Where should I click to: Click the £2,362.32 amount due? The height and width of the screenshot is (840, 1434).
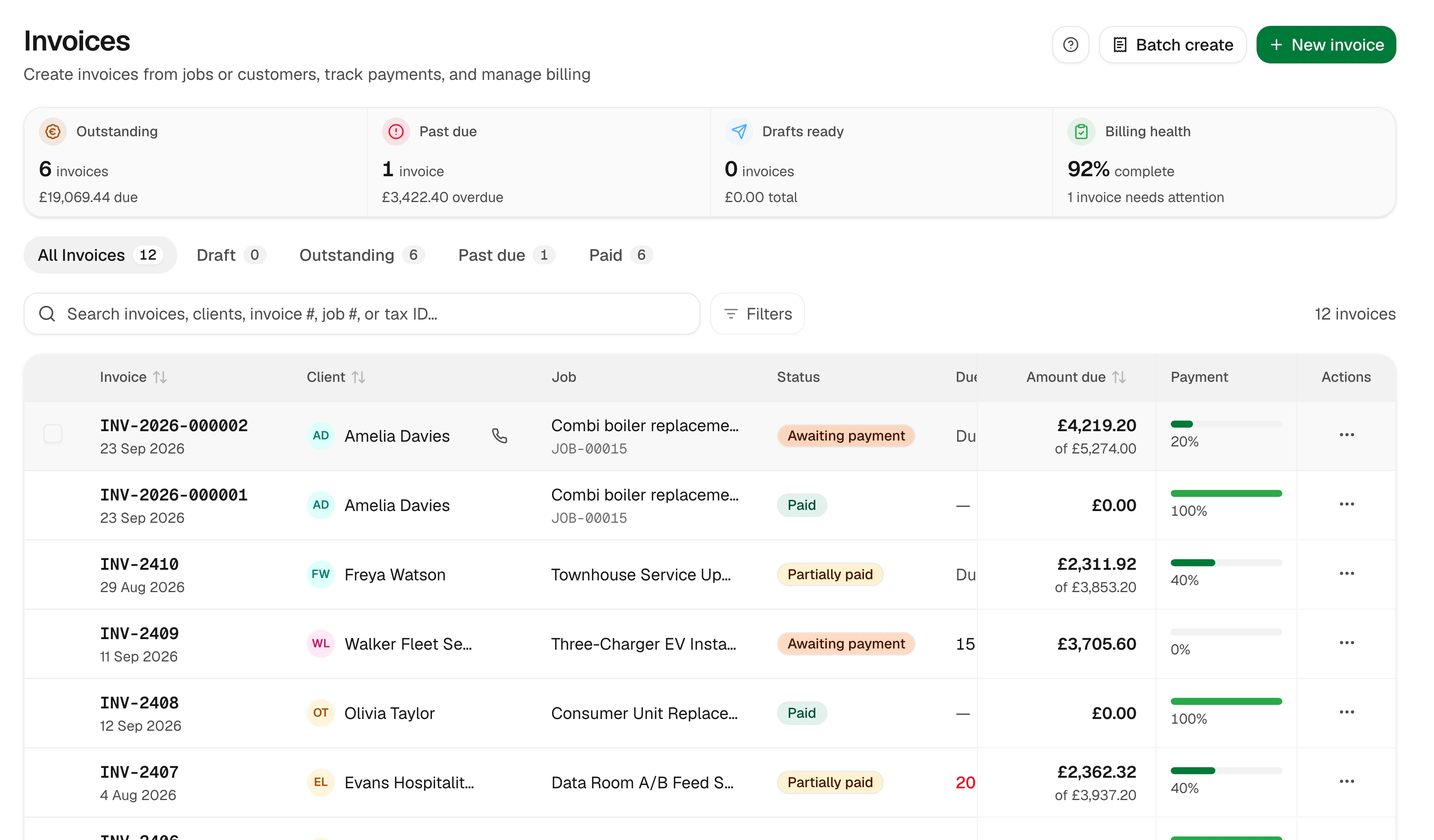click(x=1096, y=772)
